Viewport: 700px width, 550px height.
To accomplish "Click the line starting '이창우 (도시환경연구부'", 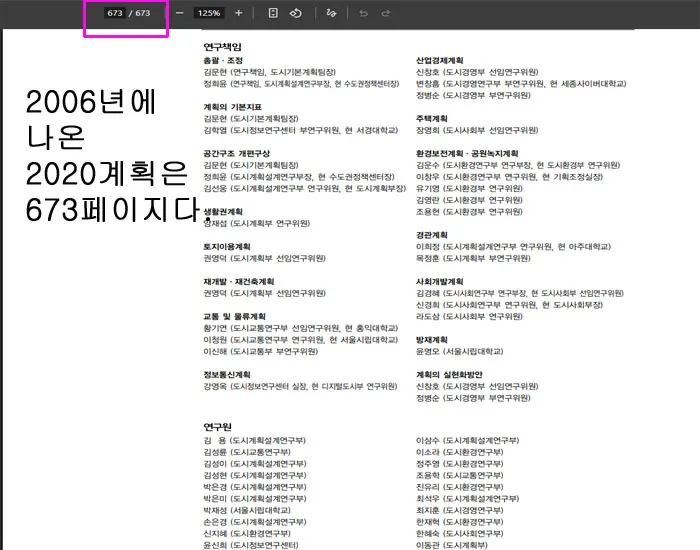I will 509,176.
